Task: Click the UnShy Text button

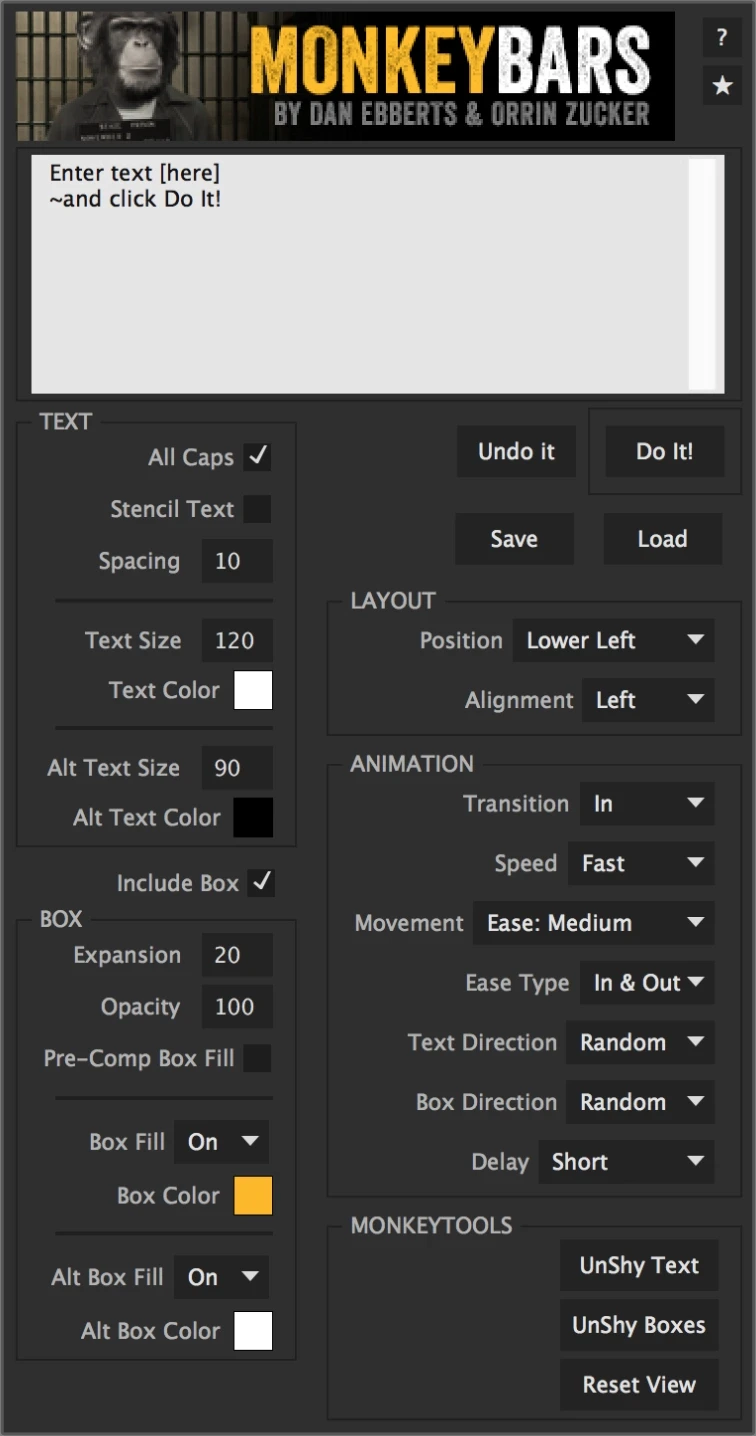Action: pyautogui.click(x=639, y=1265)
